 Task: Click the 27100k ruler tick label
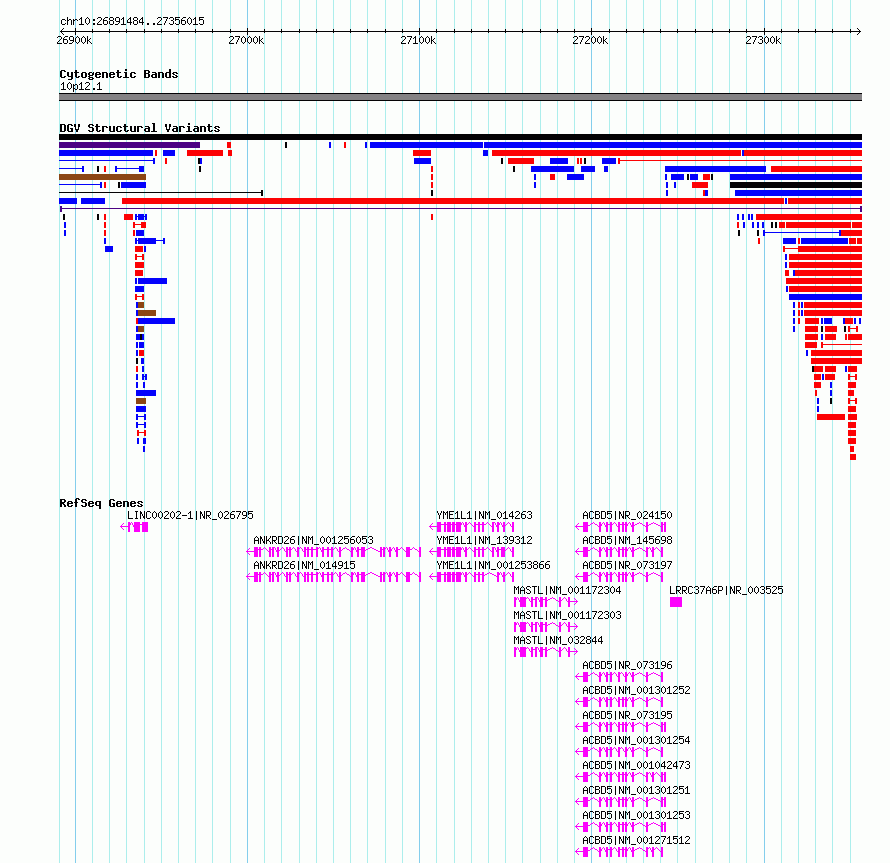tap(418, 40)
